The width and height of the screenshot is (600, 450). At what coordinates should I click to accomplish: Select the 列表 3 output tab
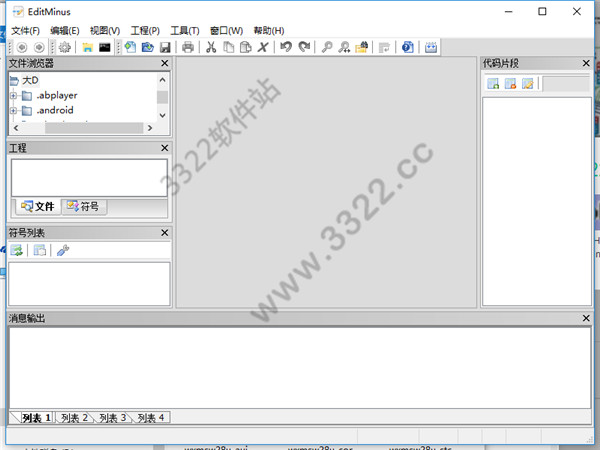coord(112,418)
